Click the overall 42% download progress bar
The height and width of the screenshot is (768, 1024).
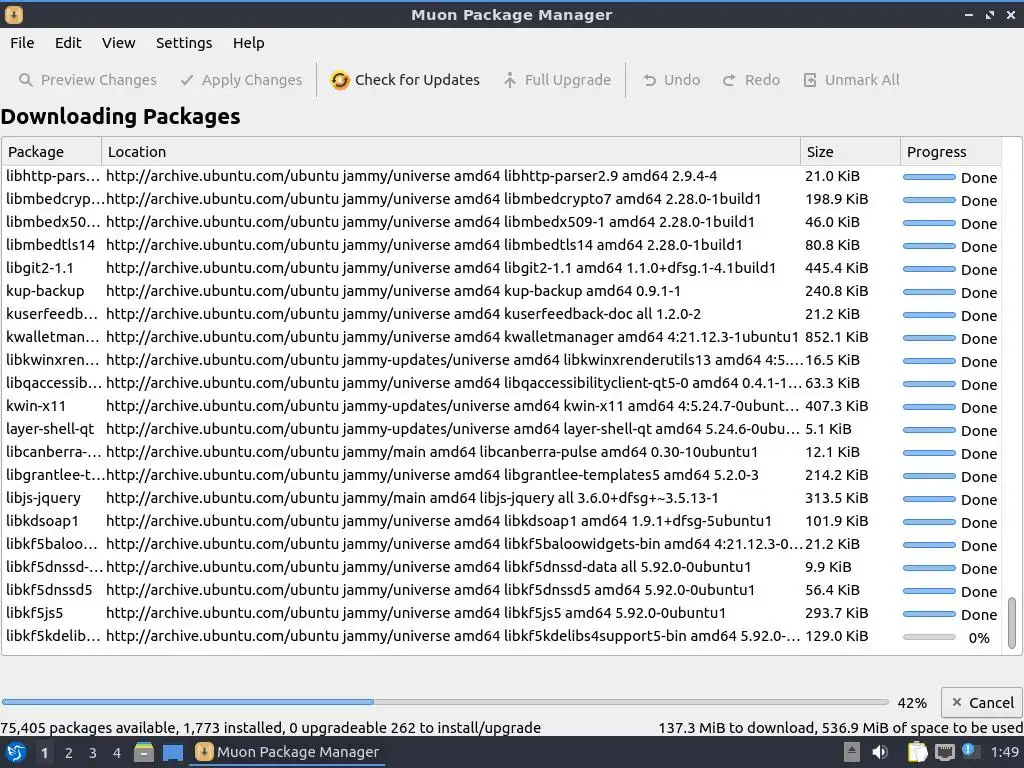(x=445, y=702)
